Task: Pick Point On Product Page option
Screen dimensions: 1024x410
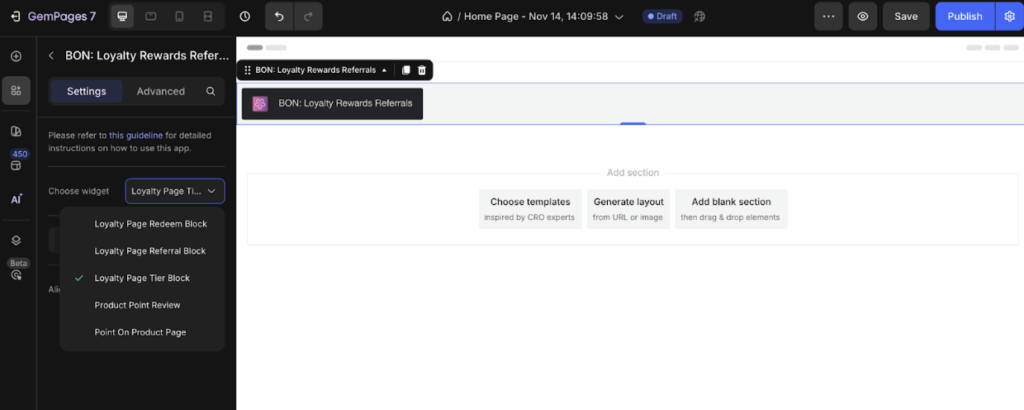Action: coord(140,332)
